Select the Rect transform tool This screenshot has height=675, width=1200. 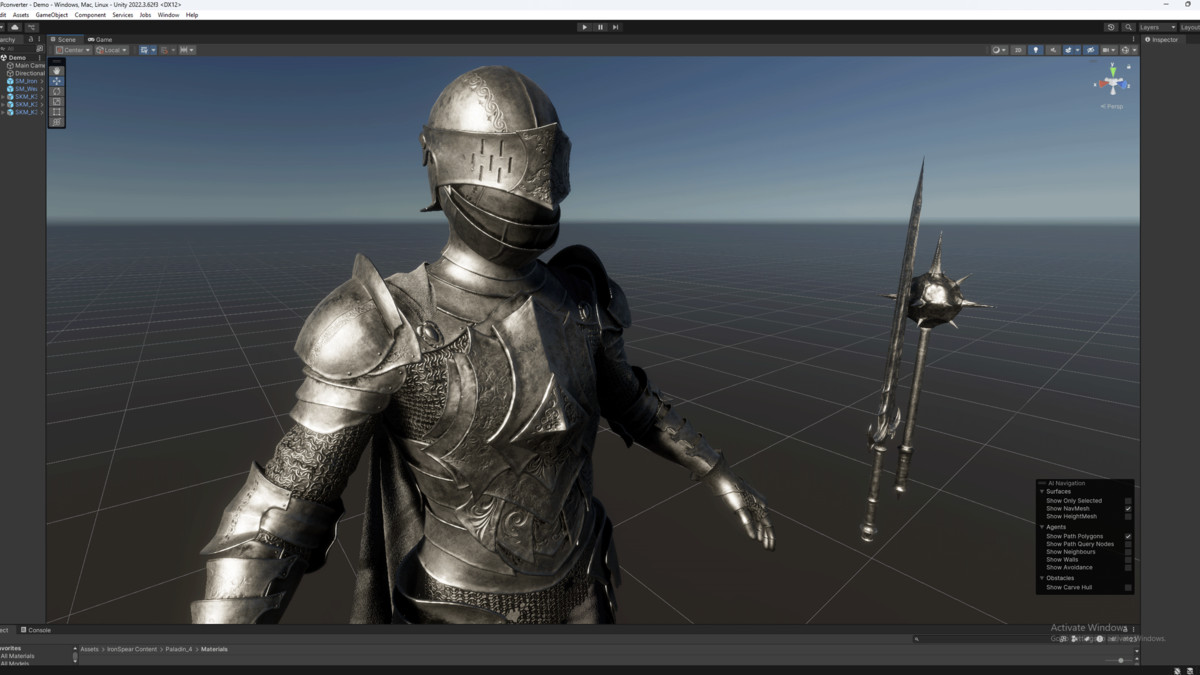[57, 112]
